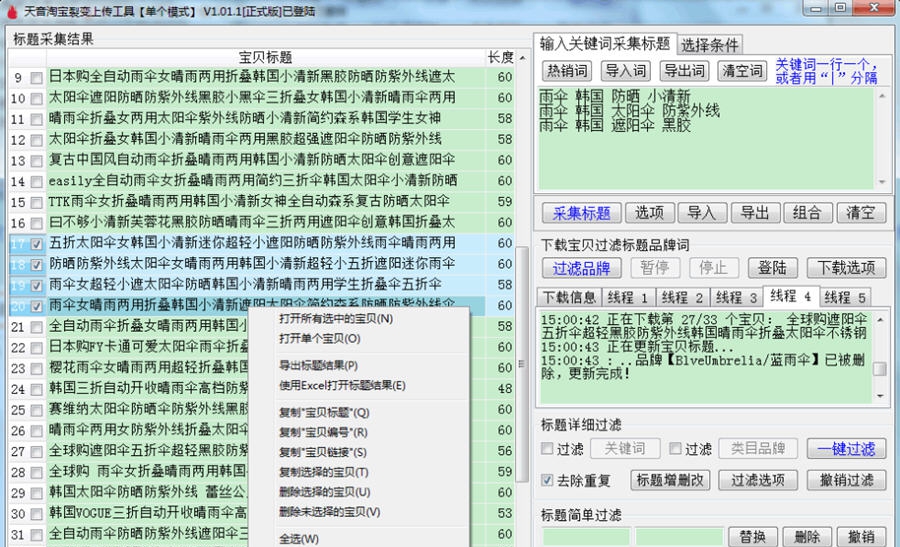This screenshot has height=547, width=900.
Task: Click the 热销词 button
Action: pos(567,71)
